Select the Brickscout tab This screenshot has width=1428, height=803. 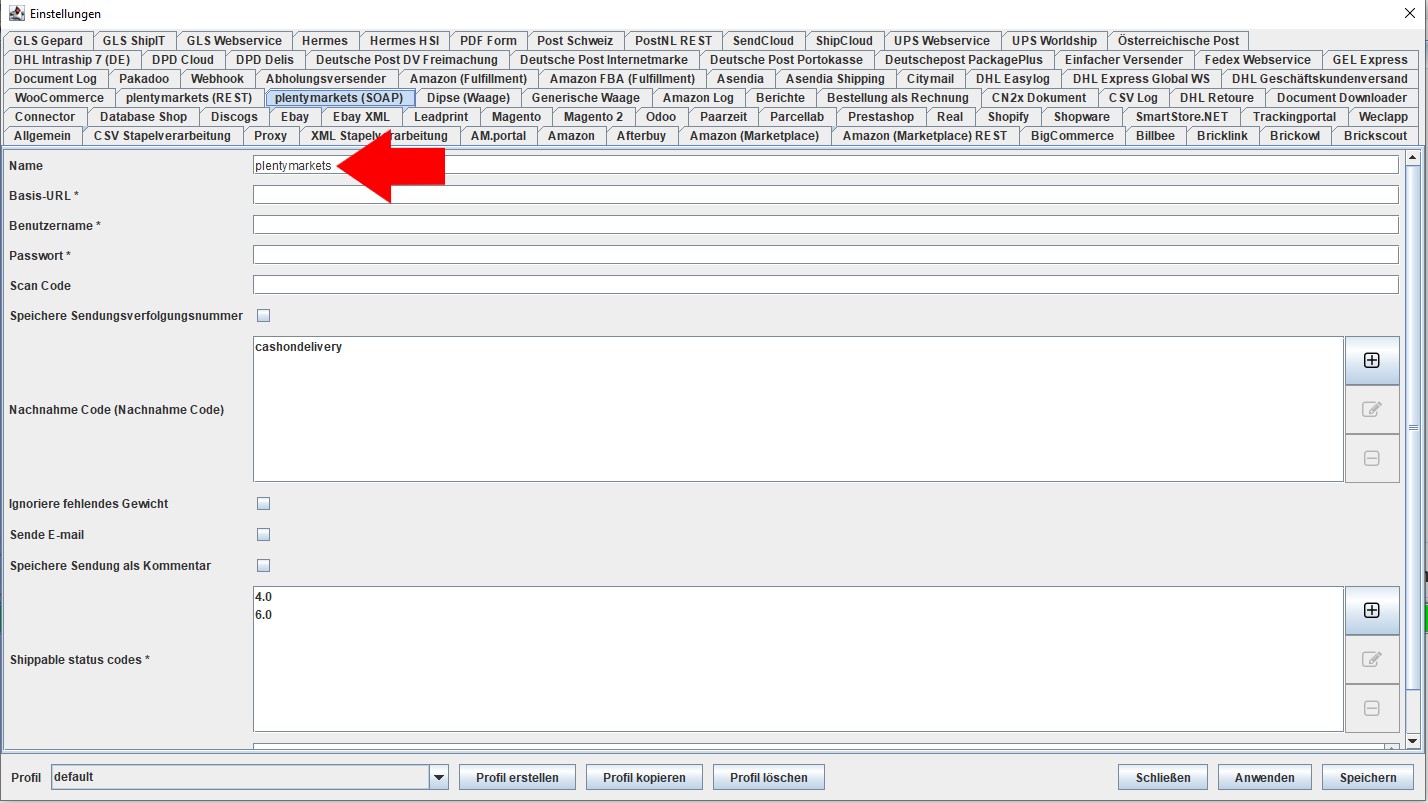(x=1375, y=136)
